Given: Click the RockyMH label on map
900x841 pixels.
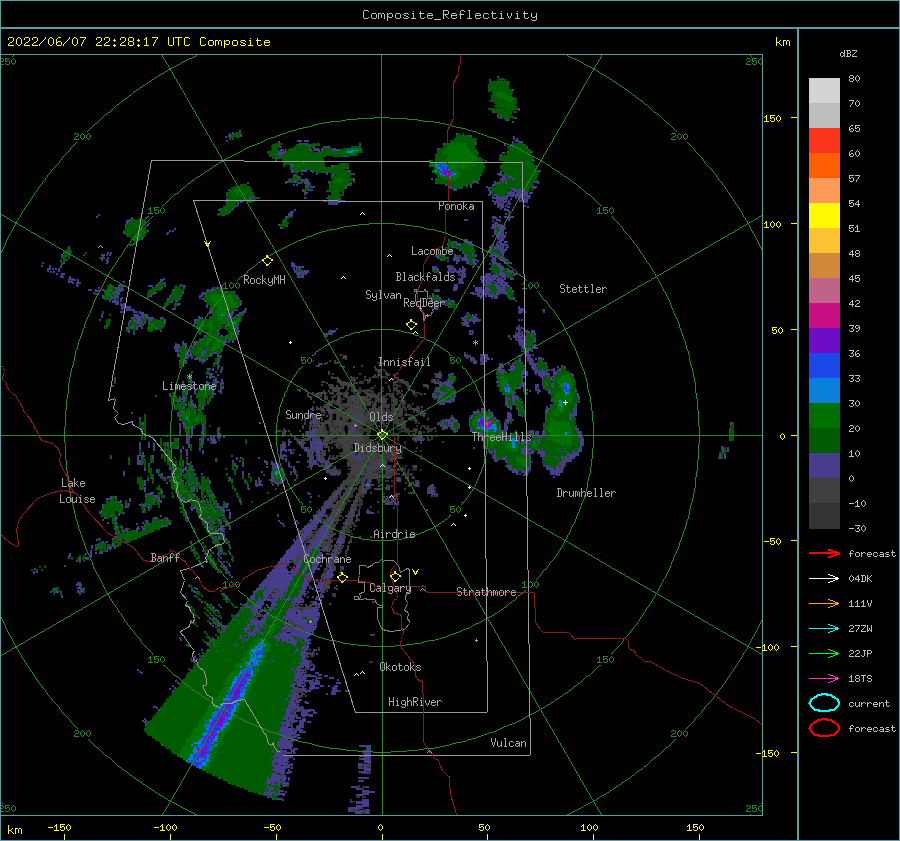Looking at the screenshot, I should point(264,280).
